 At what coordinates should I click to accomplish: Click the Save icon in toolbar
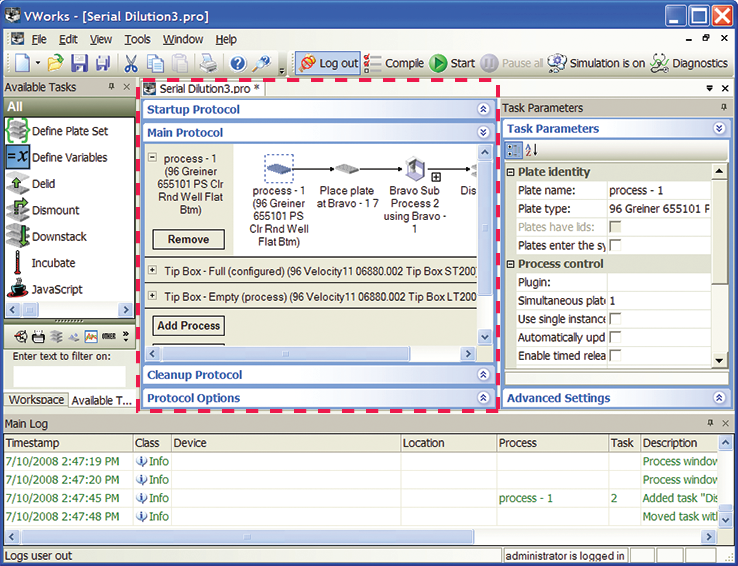[79, 63]
